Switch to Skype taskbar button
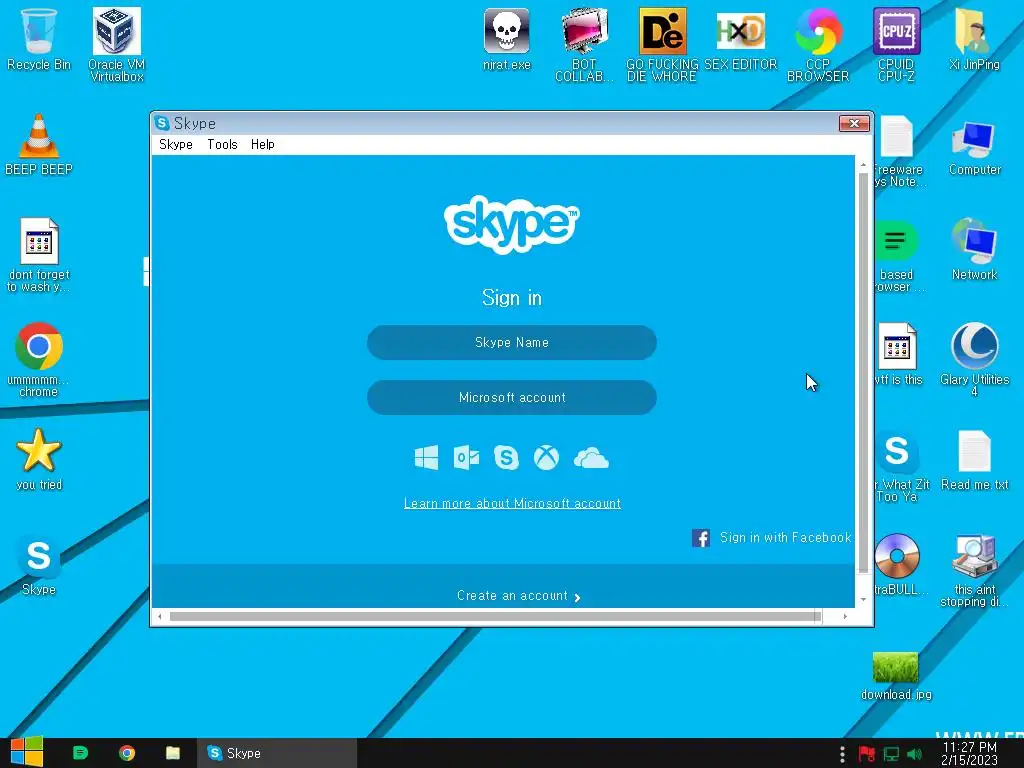Screen dimensions: 1024x768 click(x=277, y=753)
